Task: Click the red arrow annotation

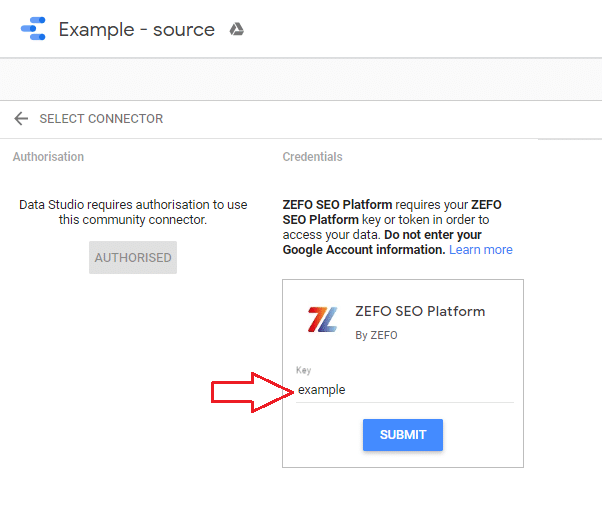Action: [253, 392]
